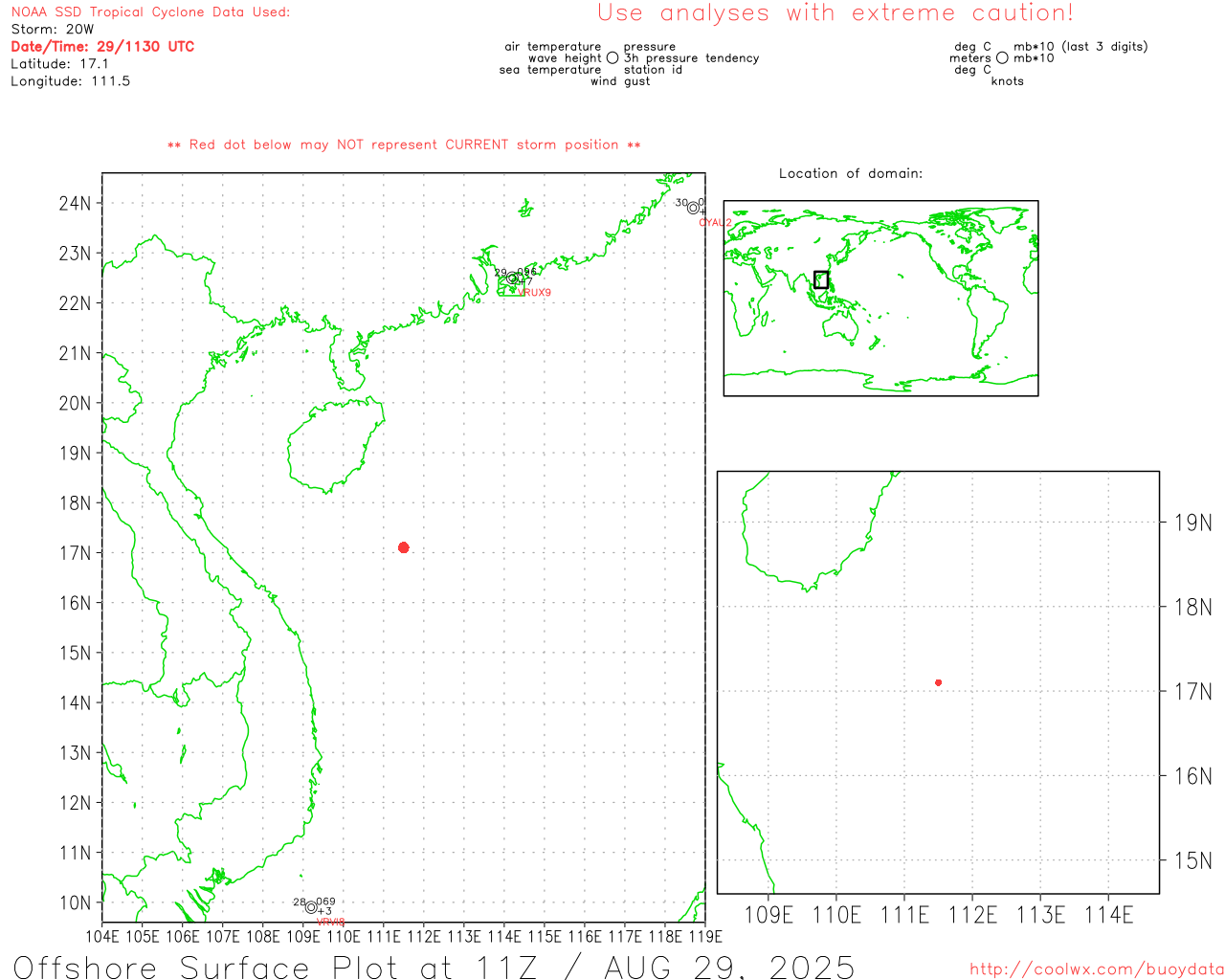Click the 'Latitude: 17.1' text
1225x980 pixels.
[59, 63]
